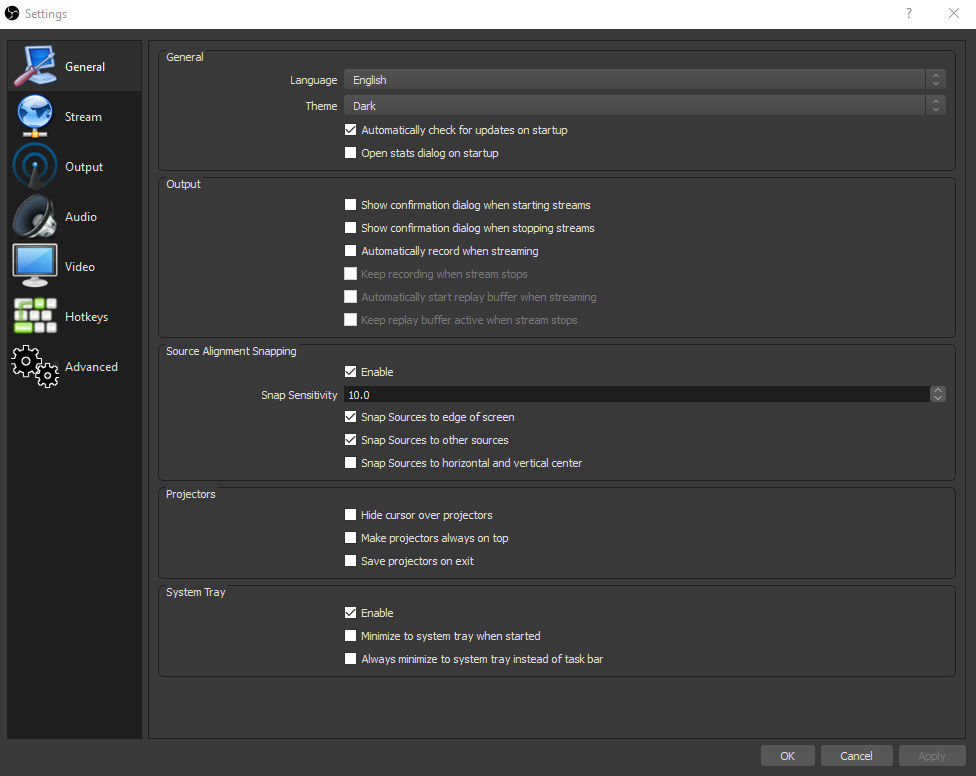Viewport: 976px width, 776px height.
Task: Open the Video settings label
Action: pos(80,266)
